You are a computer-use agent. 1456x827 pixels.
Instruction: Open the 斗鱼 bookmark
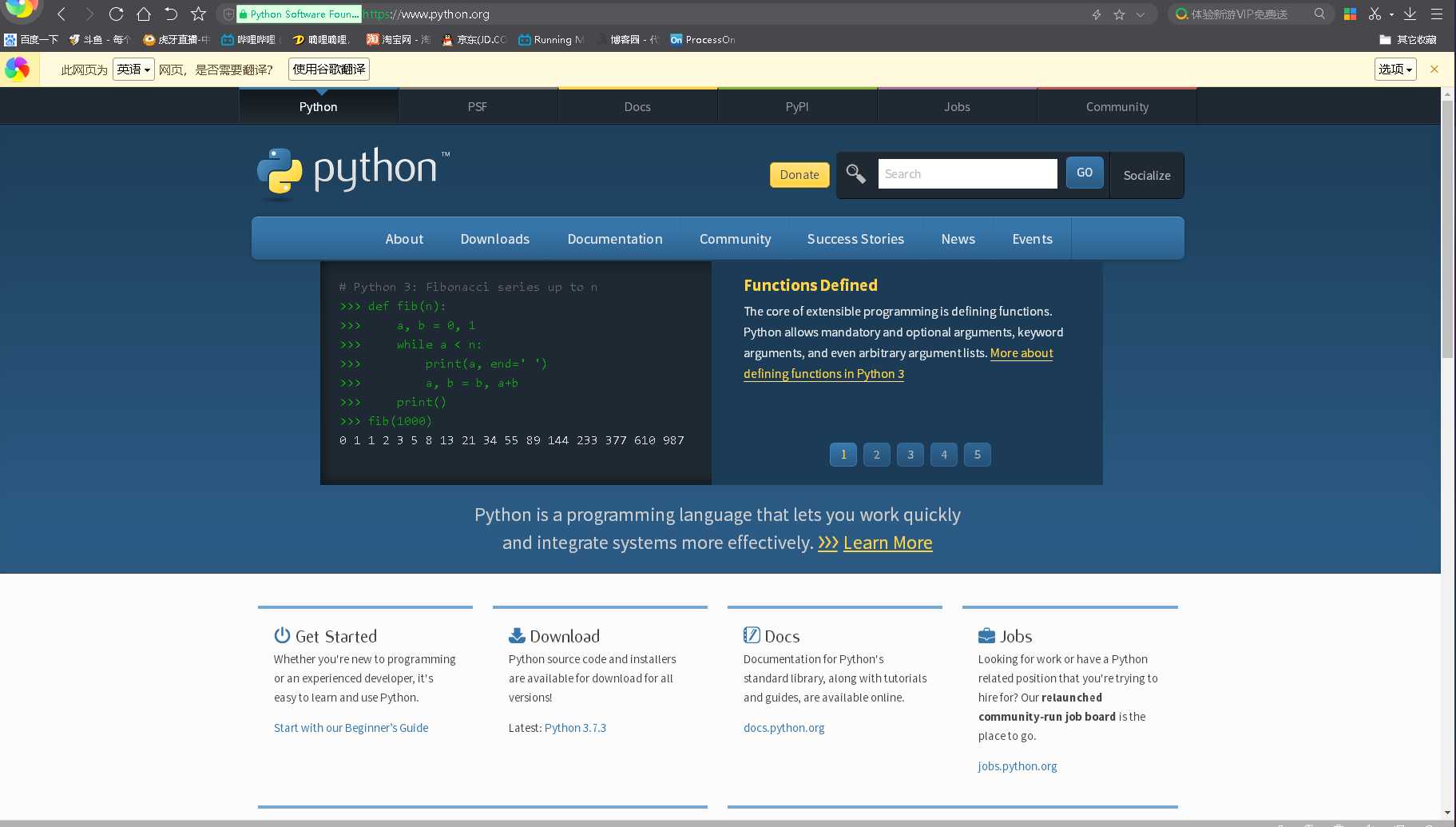coord(99,39)
